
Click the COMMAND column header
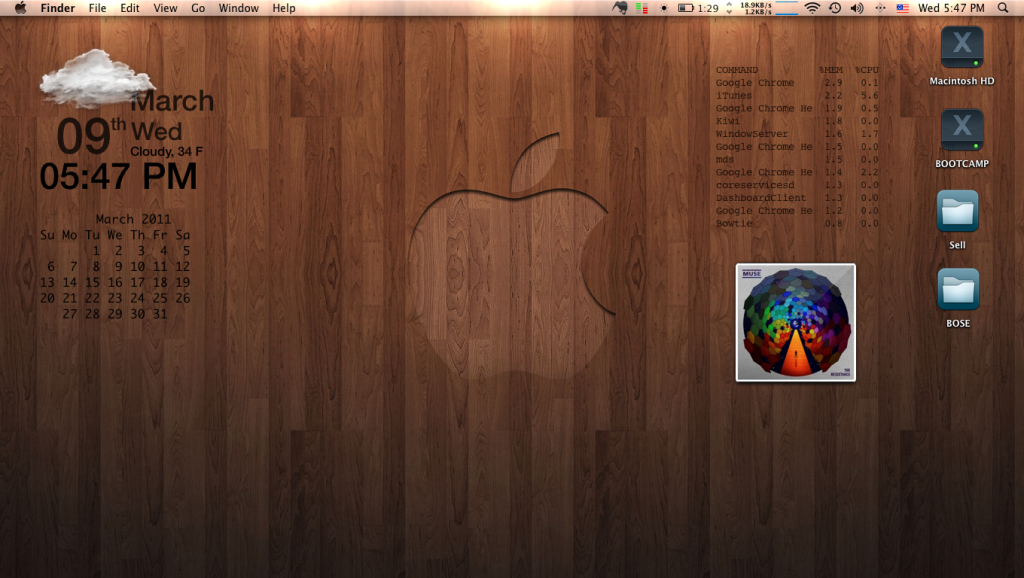coord(737,70)
